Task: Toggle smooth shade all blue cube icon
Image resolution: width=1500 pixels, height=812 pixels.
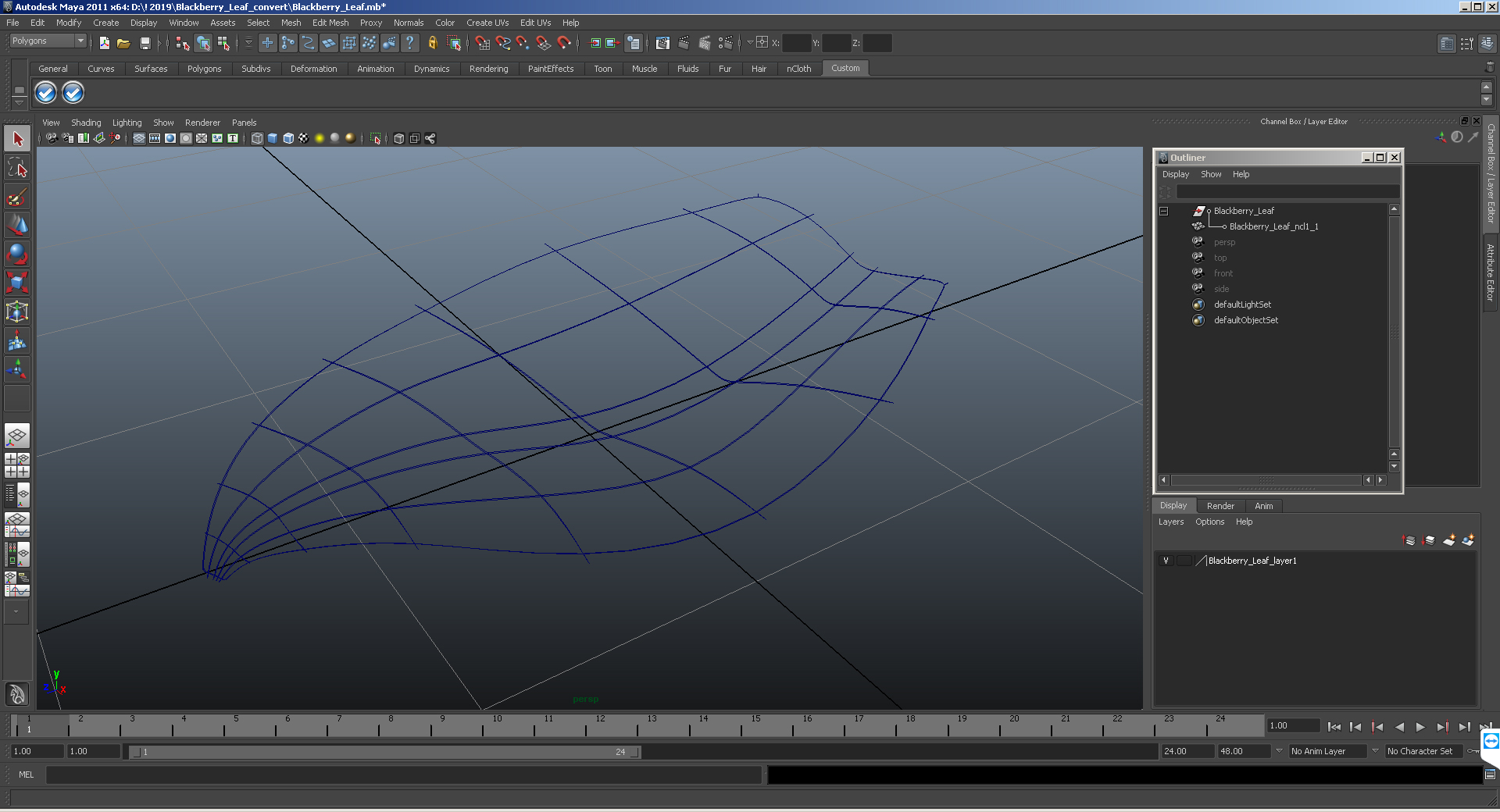Action: coord(273,138)
